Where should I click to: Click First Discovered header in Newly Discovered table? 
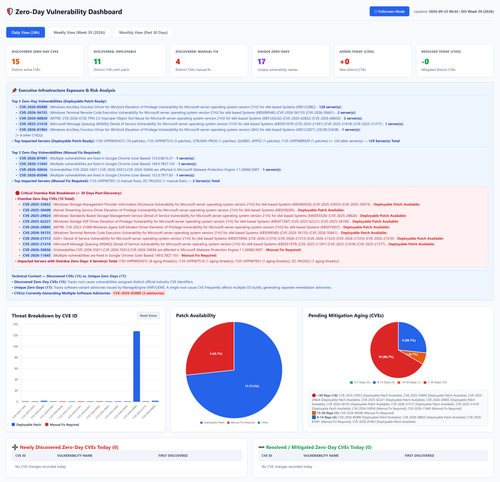click(x=173, y=456)
